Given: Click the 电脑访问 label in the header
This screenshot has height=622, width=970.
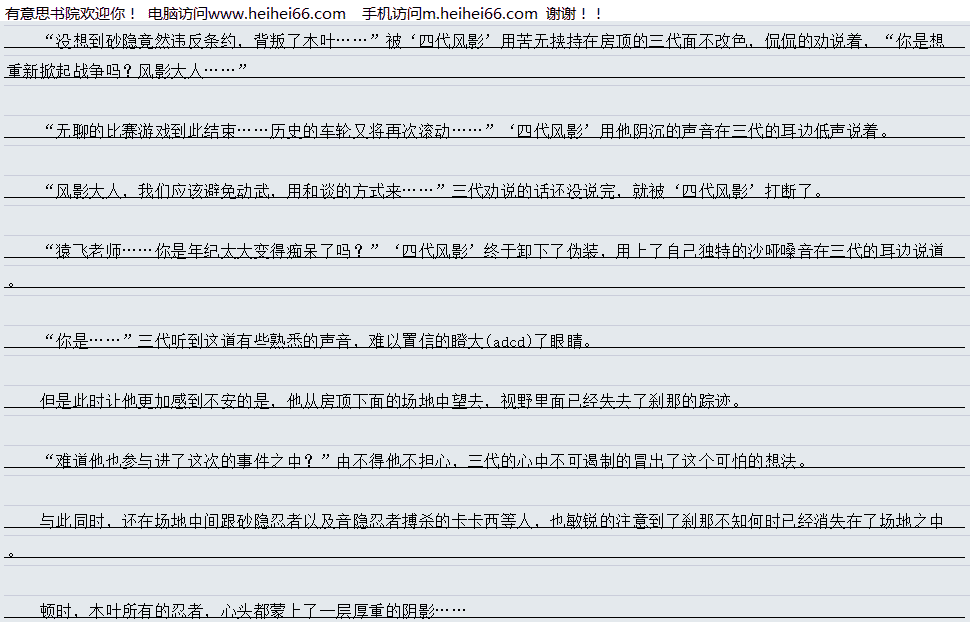Looking at the screenshot, I should 178,13.
